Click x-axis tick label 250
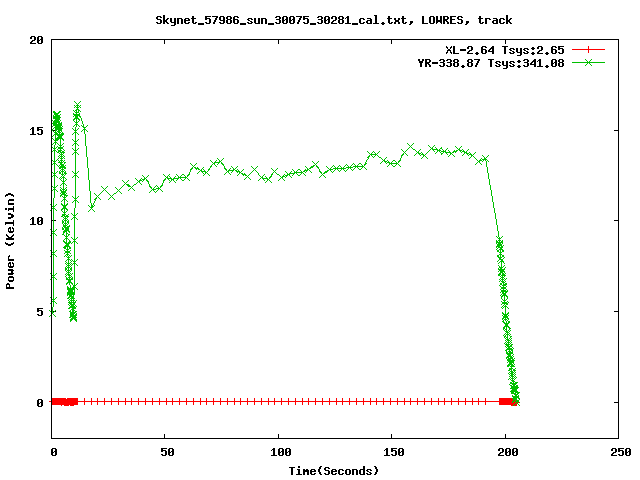Viewport: 640px width, 480px height. coord(620,452)
